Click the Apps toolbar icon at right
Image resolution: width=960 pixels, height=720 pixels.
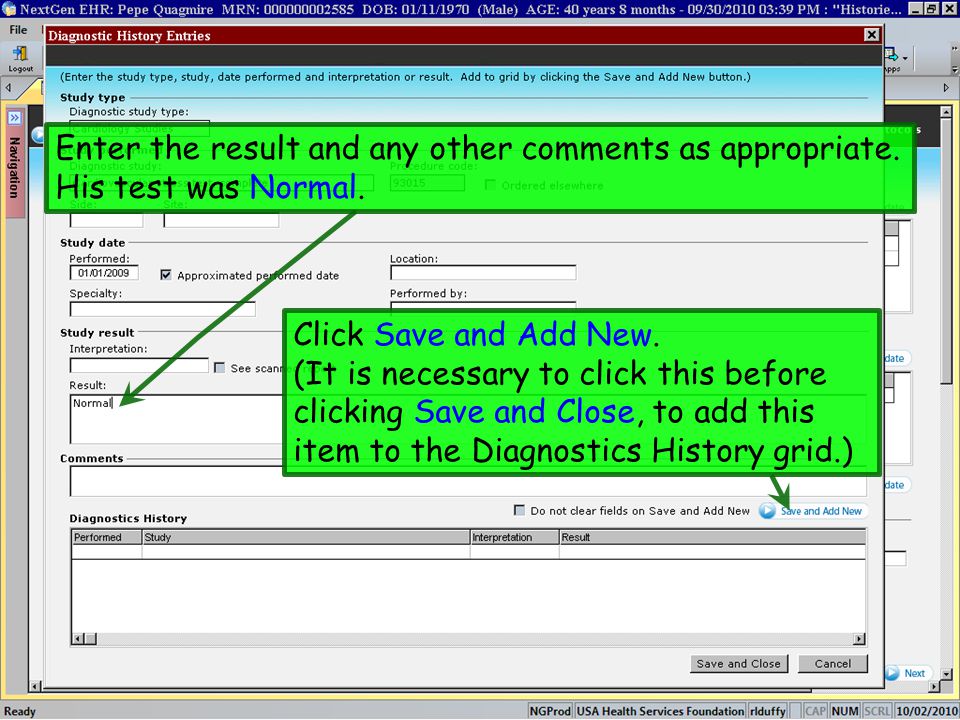tap(891, 59)
